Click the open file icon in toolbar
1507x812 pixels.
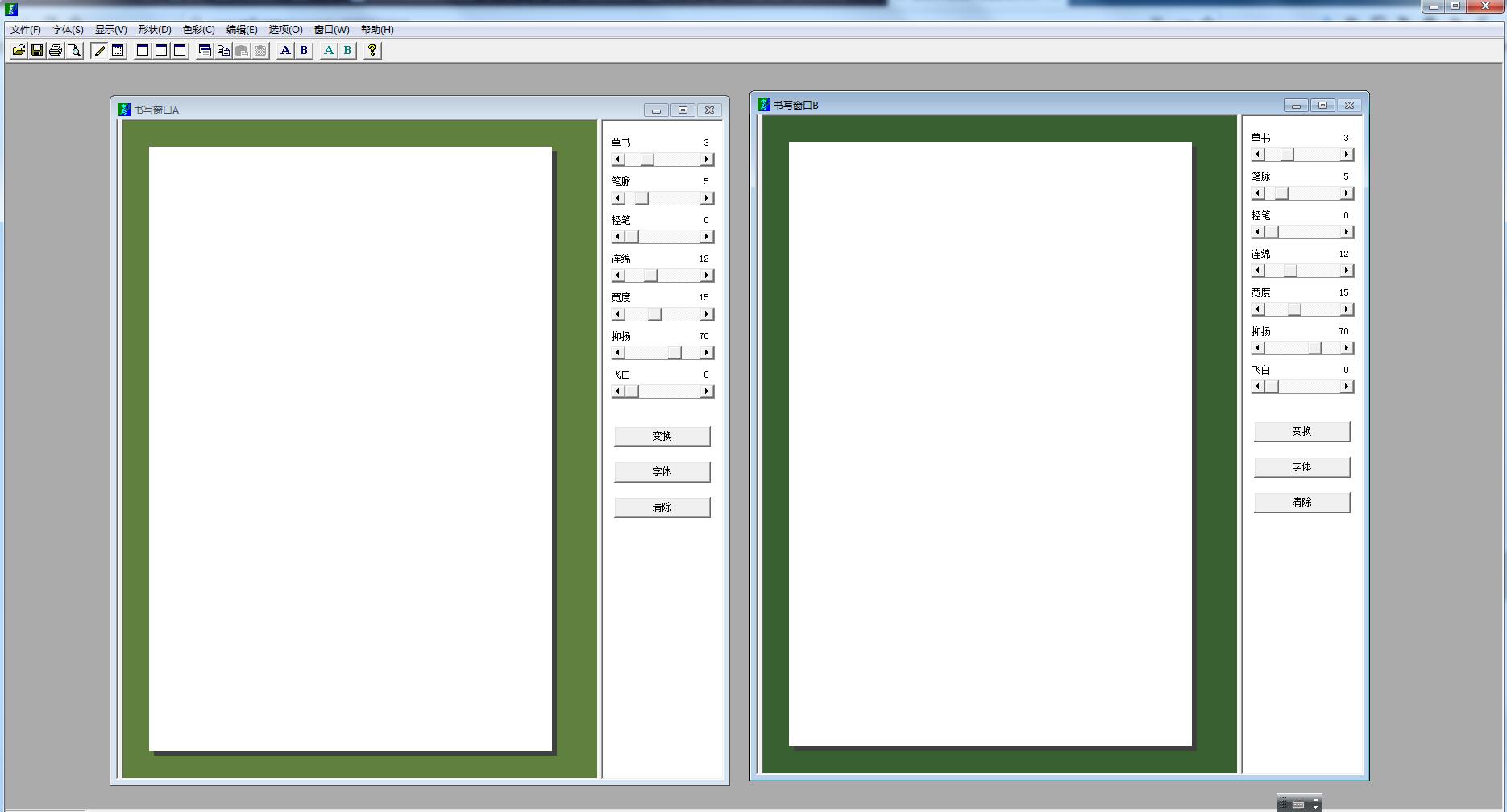click(x=19, y=51)
